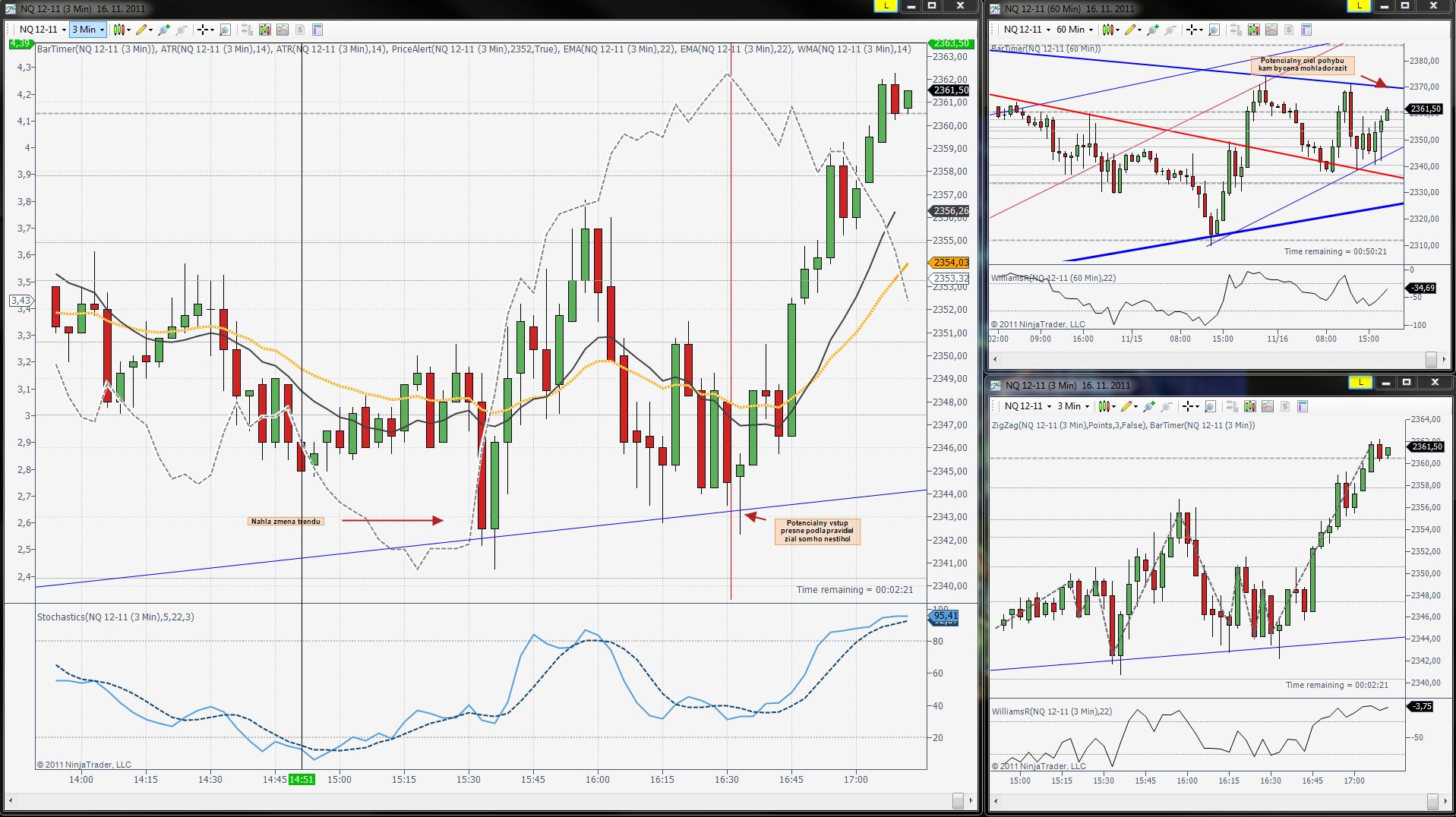The width and height of the screenshot is (1456, 817).
Task: Open Indicators dialog in the 60 Min chart
Action: pos(1271,30)
